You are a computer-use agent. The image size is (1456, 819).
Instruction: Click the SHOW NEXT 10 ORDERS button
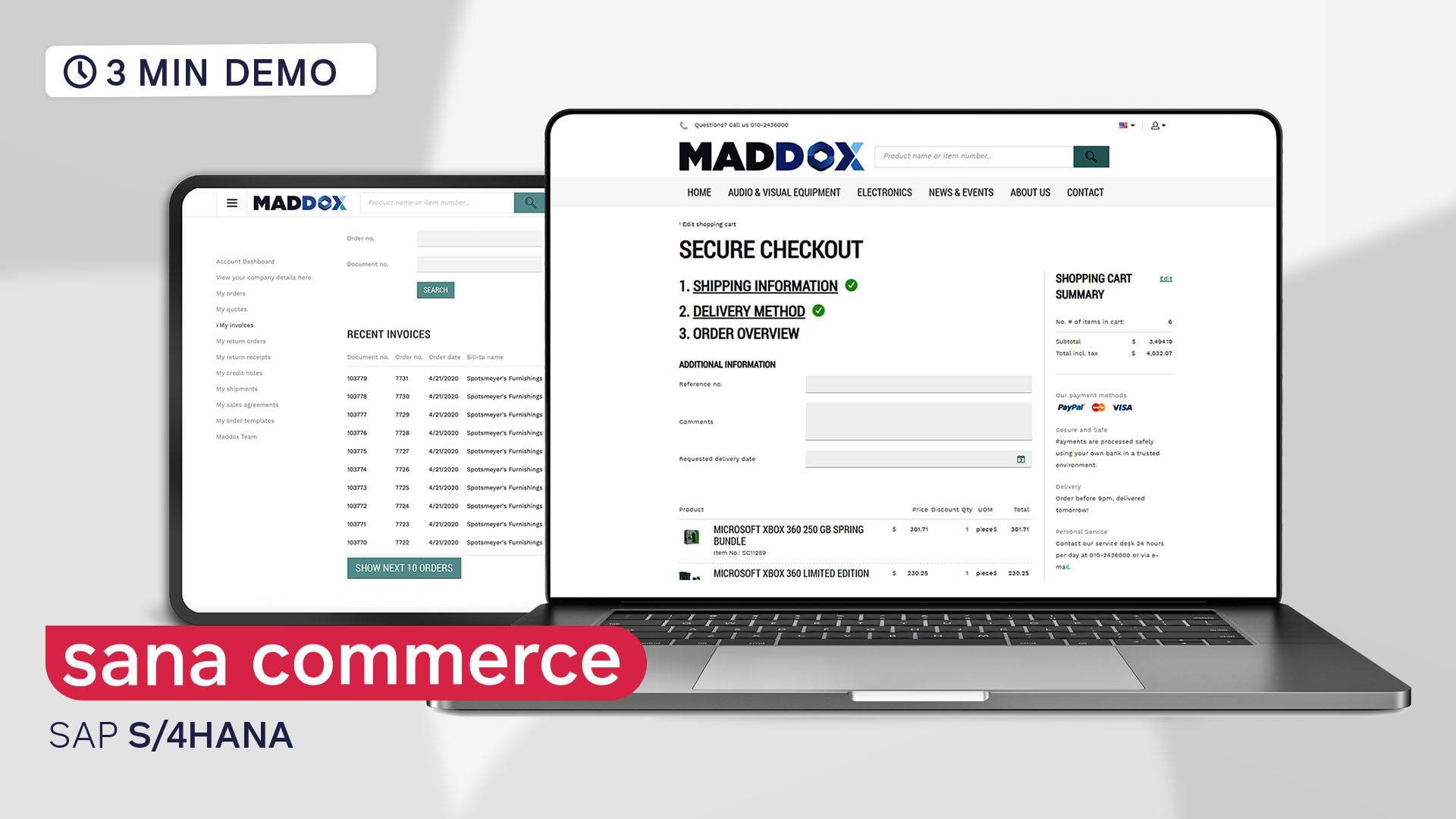(x=403, y=568)
